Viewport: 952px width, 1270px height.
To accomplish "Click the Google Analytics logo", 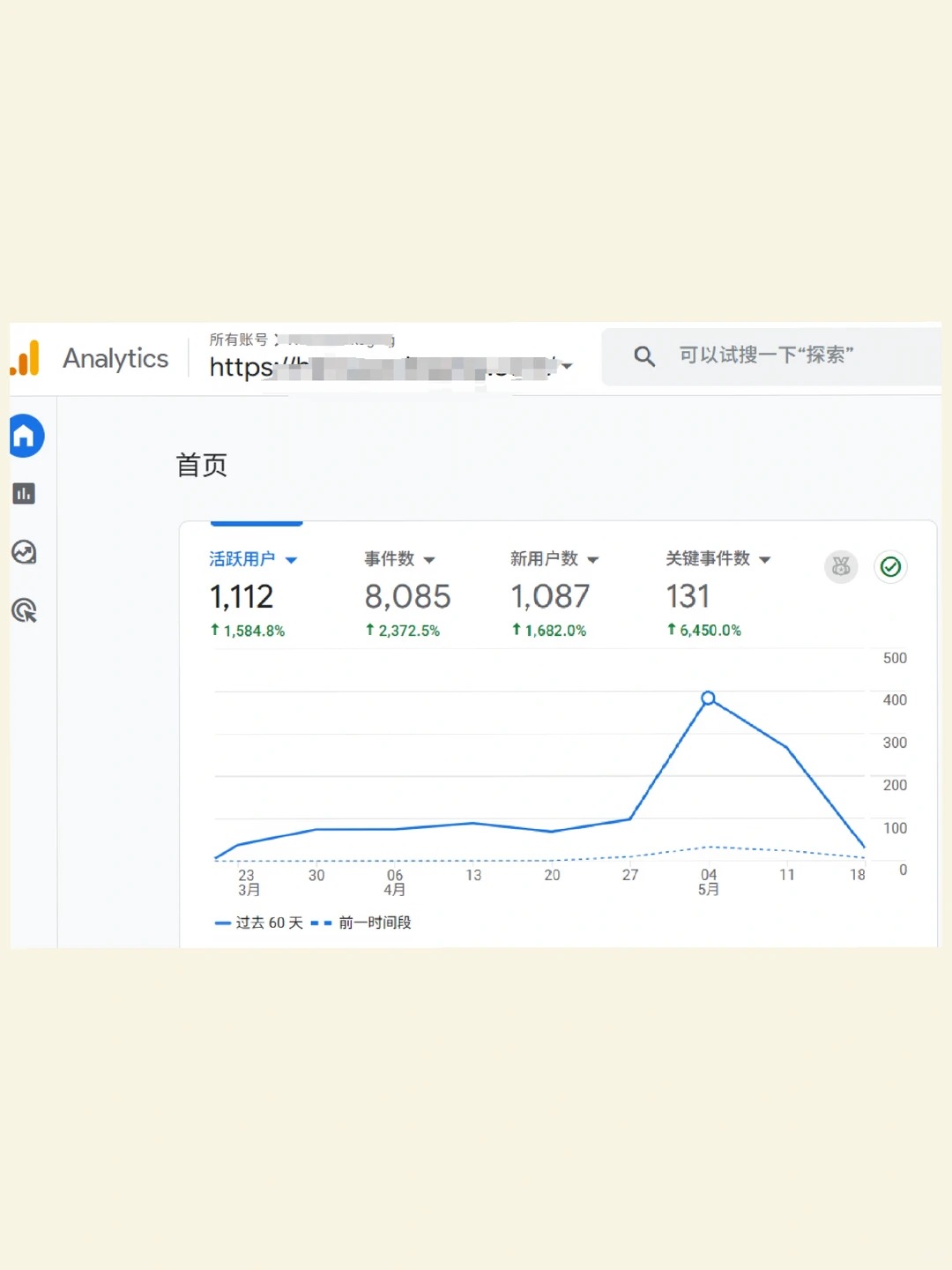I will click(x=25, y=358).
